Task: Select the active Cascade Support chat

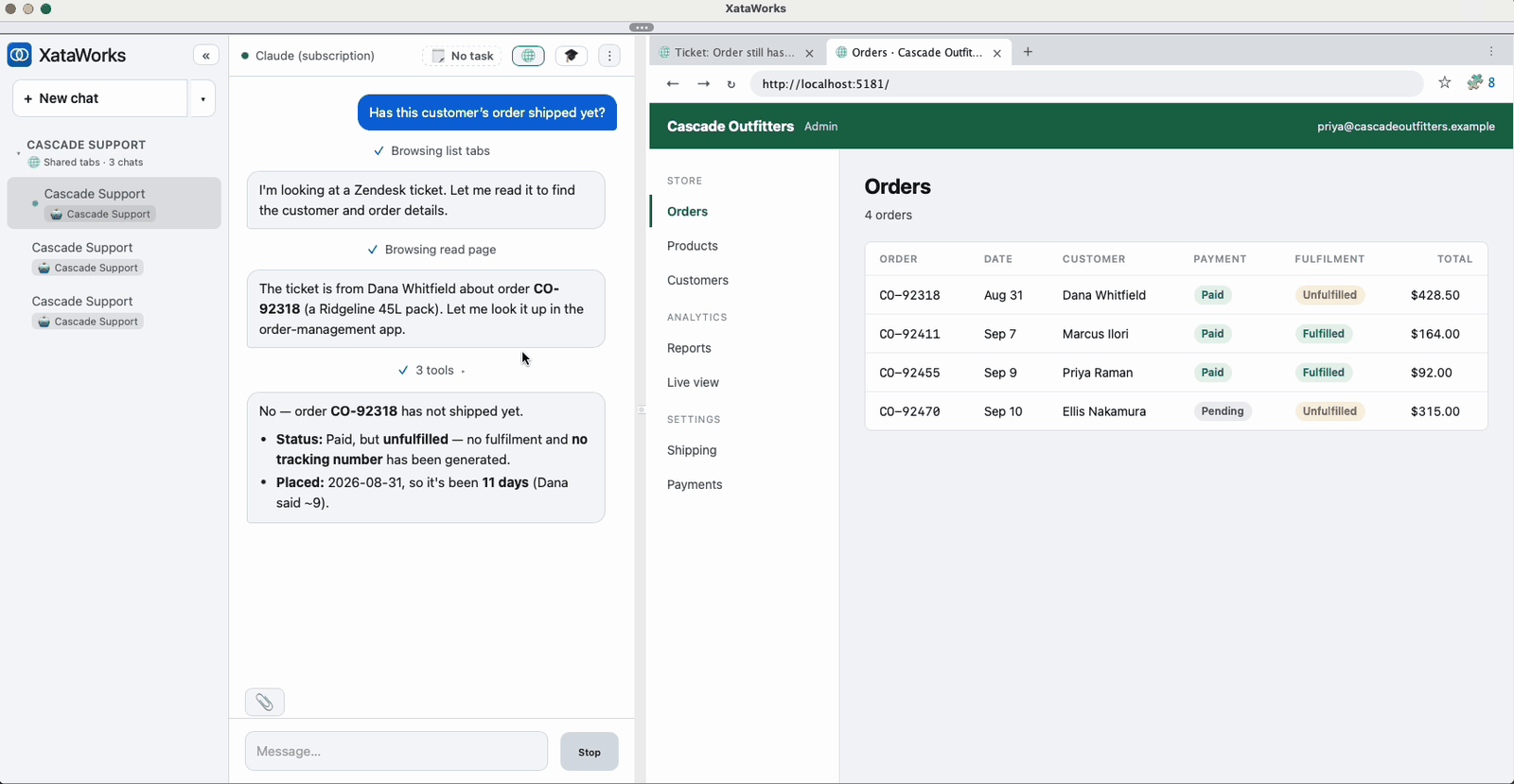Action: coord(114,202)
